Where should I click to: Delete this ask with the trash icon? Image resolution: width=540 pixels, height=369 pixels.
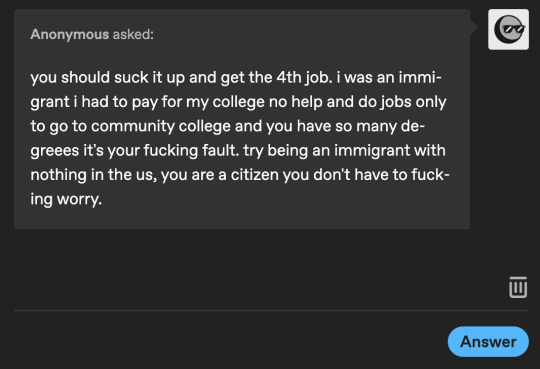(518, 287)
